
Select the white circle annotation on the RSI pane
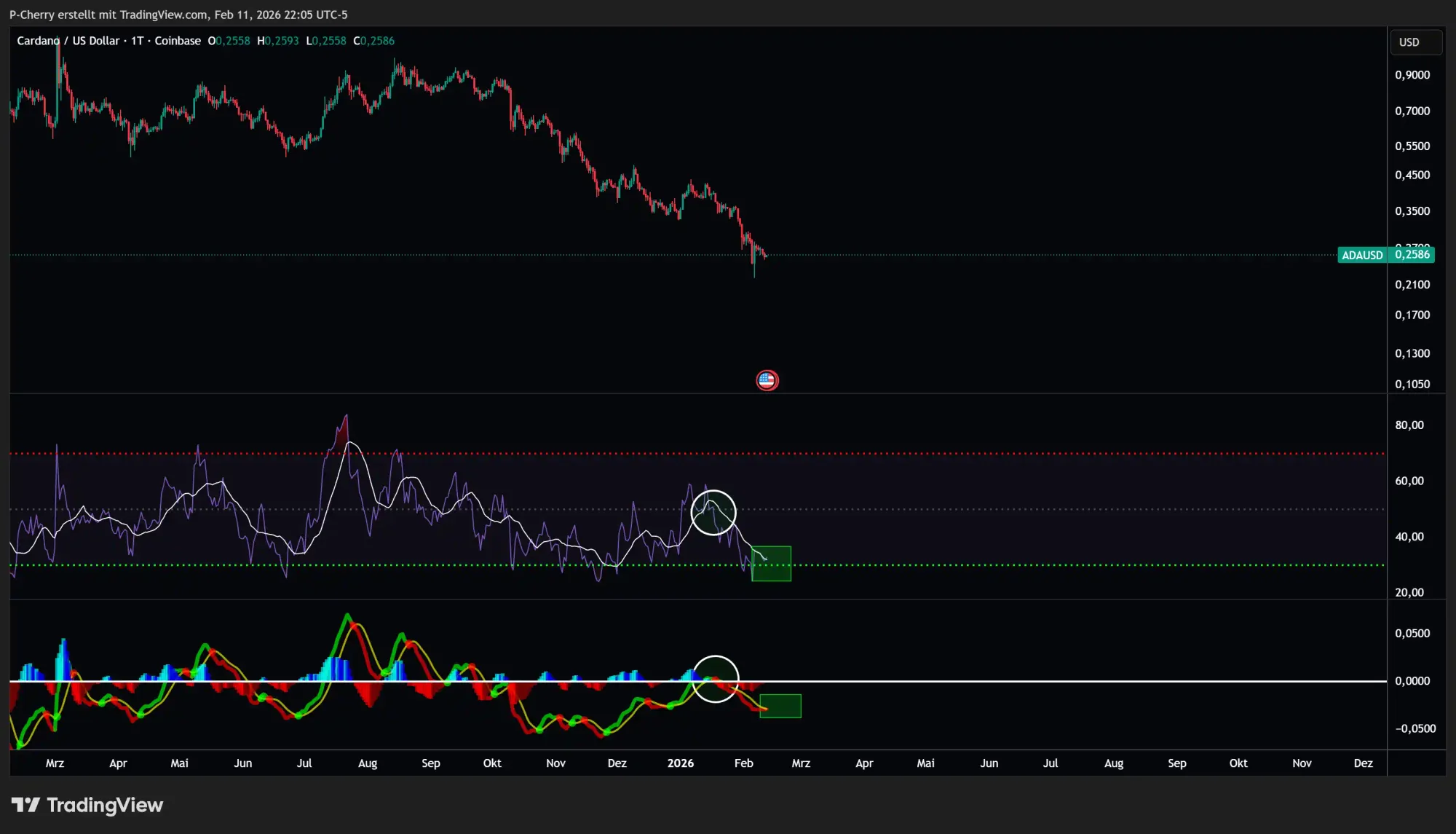click(713, 512)
